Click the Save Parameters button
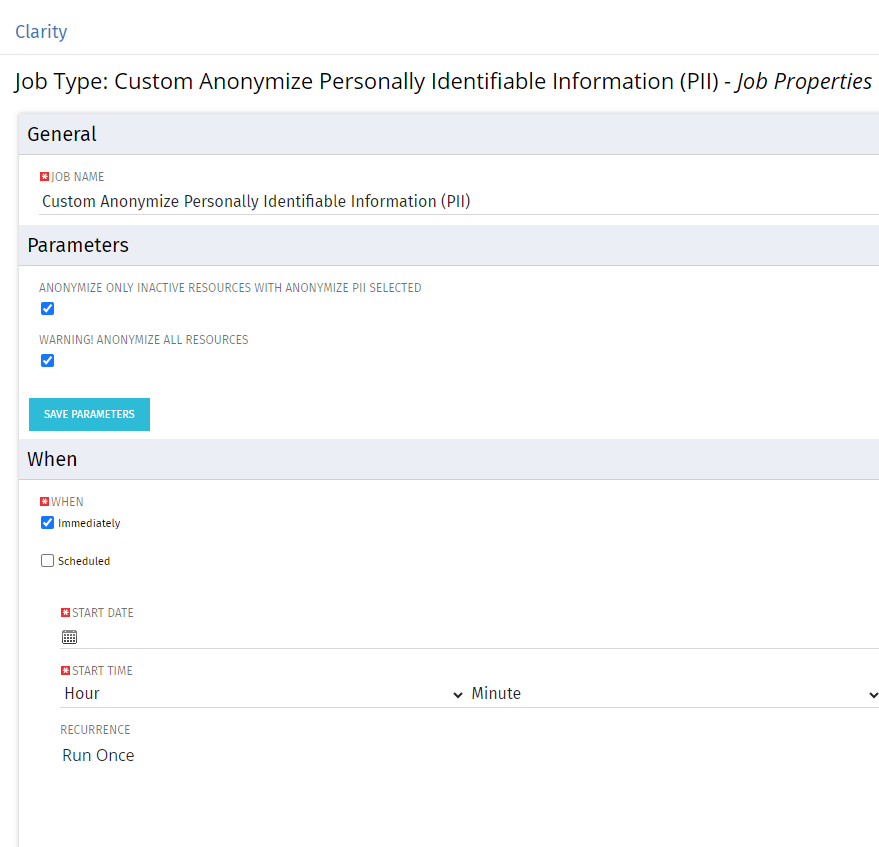The height and width of the screenshot is (847, 879). (89, 414)
